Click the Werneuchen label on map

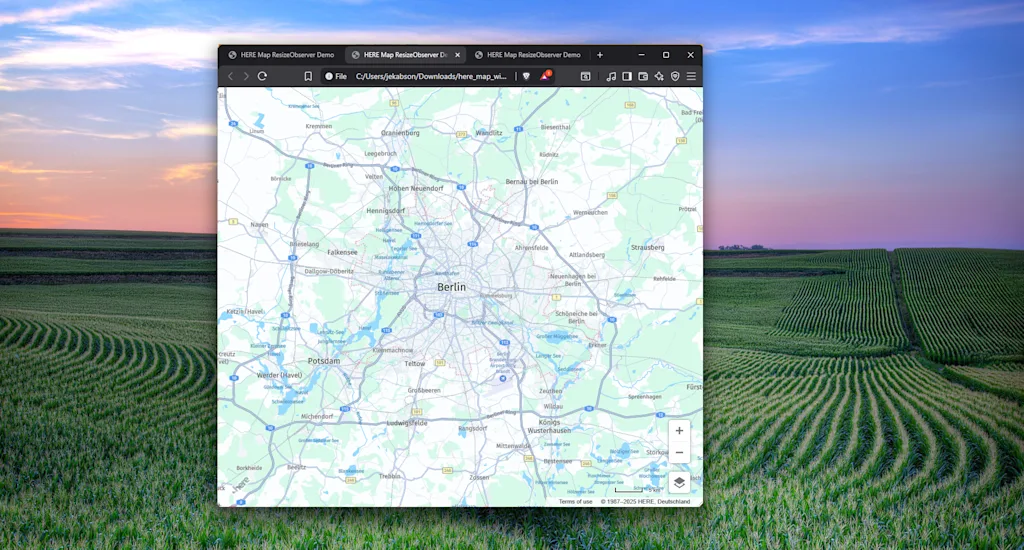click(590, 212)
